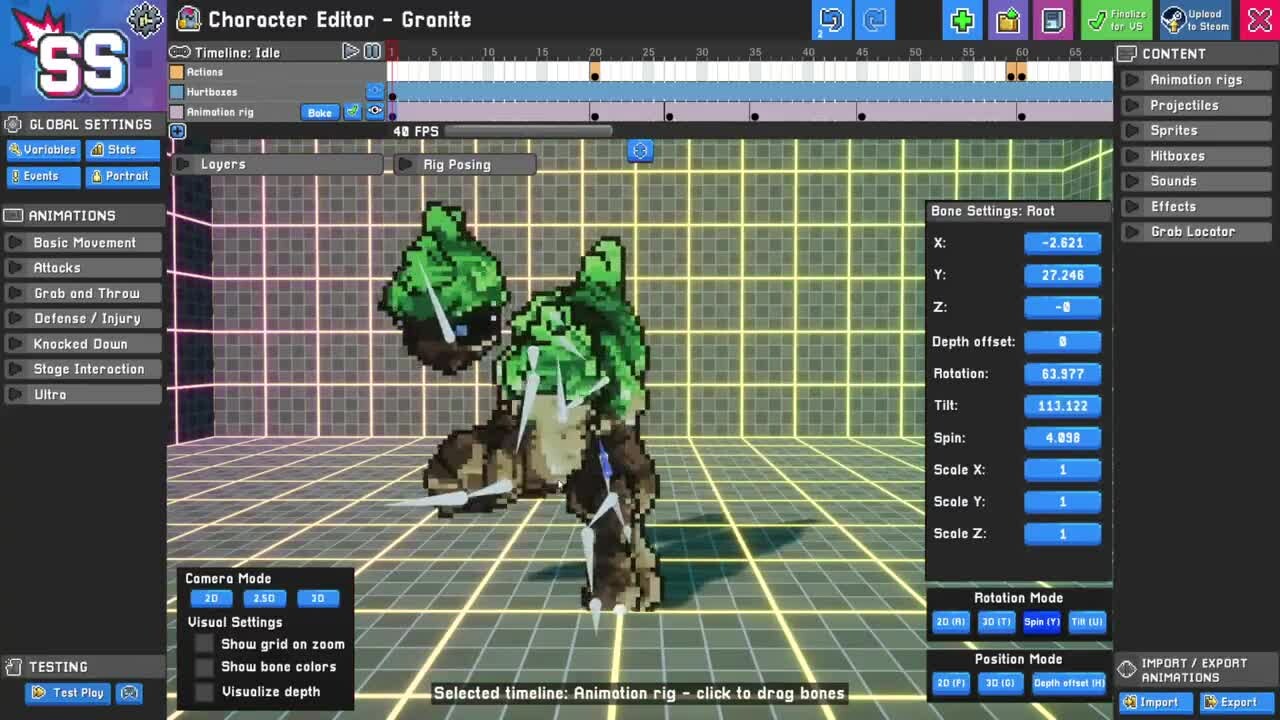This screenshot has width=1280, height=720.
Task: Click the Finalize for VS button
Action: tap(1118, 20)
